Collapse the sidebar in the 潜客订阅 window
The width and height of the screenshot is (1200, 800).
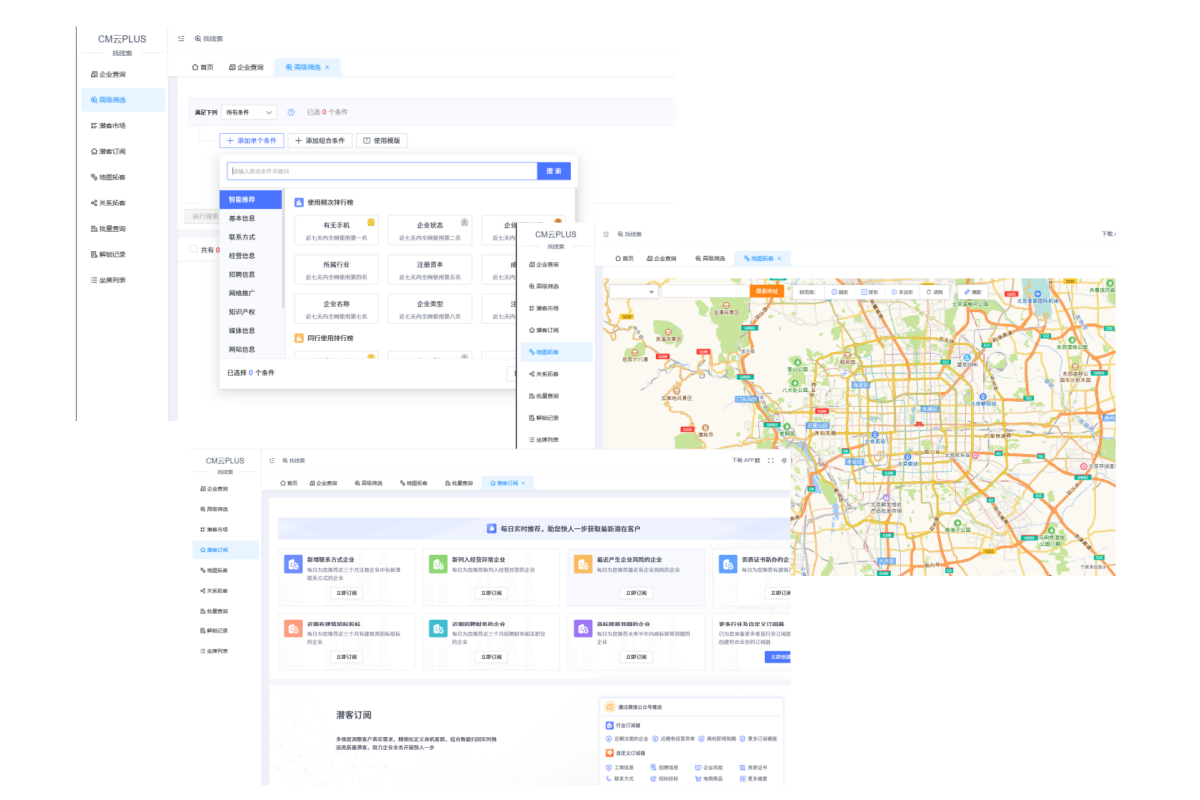[273, 460]
